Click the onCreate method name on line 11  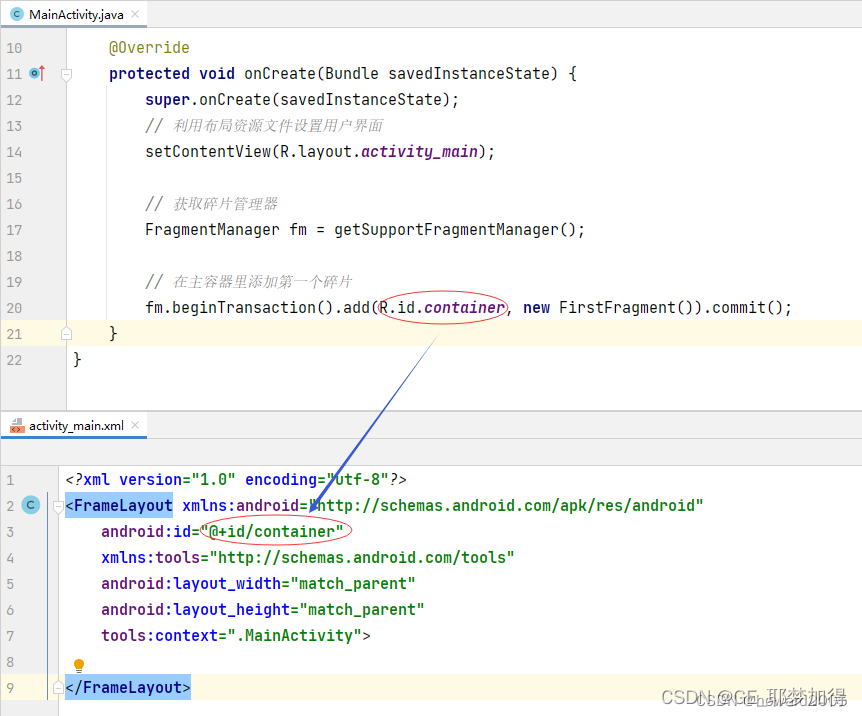pos(280,74)
